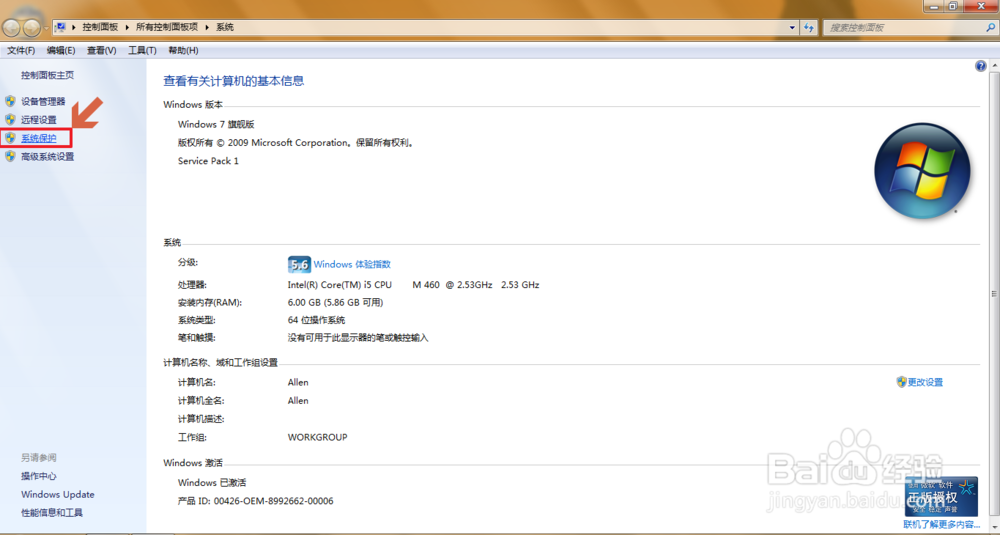
Task: Open the 查看(V) menu
Action: [x=101, y=50]
